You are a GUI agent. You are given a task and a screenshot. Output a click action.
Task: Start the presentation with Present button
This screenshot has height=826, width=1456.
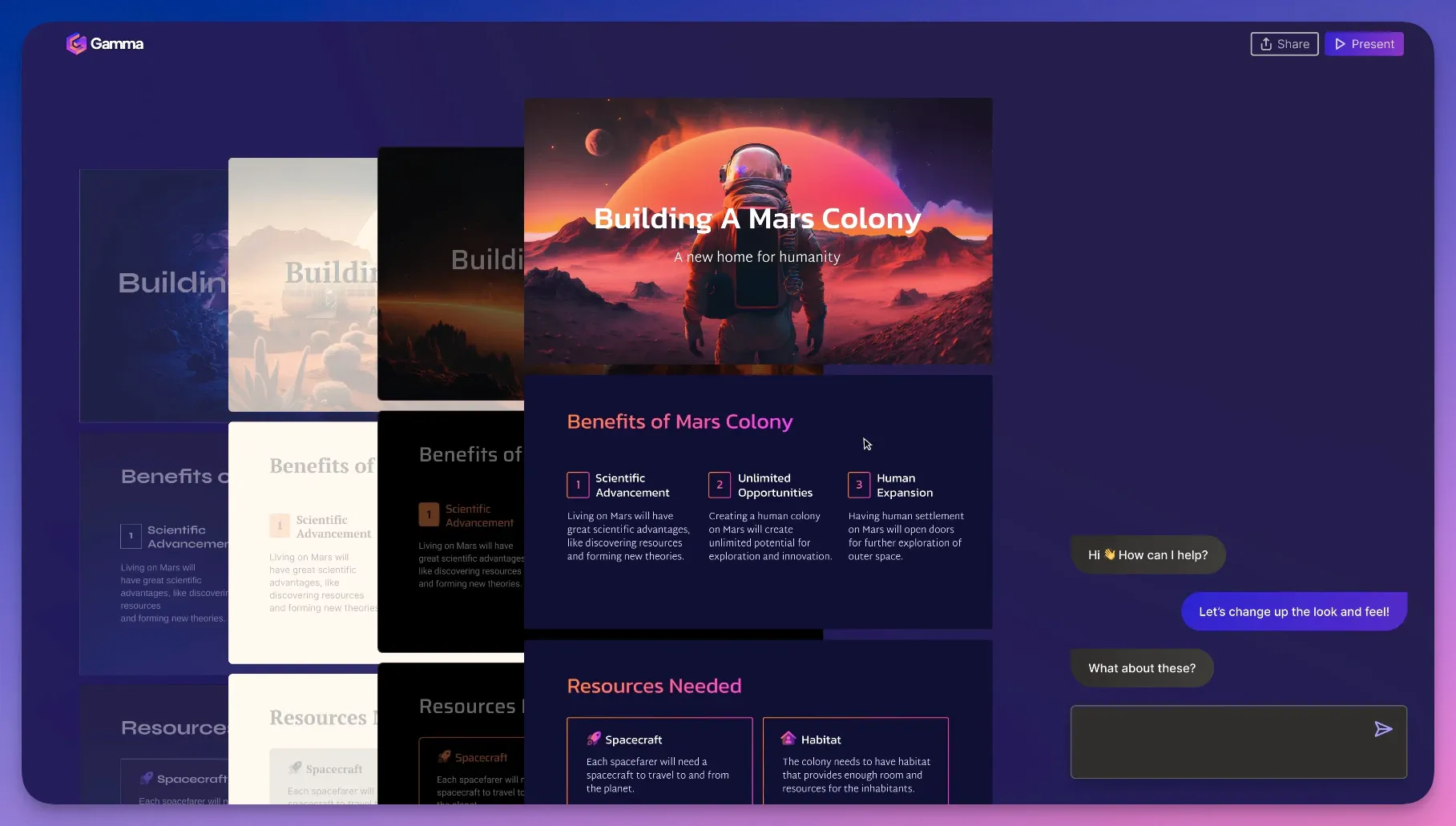click(1363, 44)
